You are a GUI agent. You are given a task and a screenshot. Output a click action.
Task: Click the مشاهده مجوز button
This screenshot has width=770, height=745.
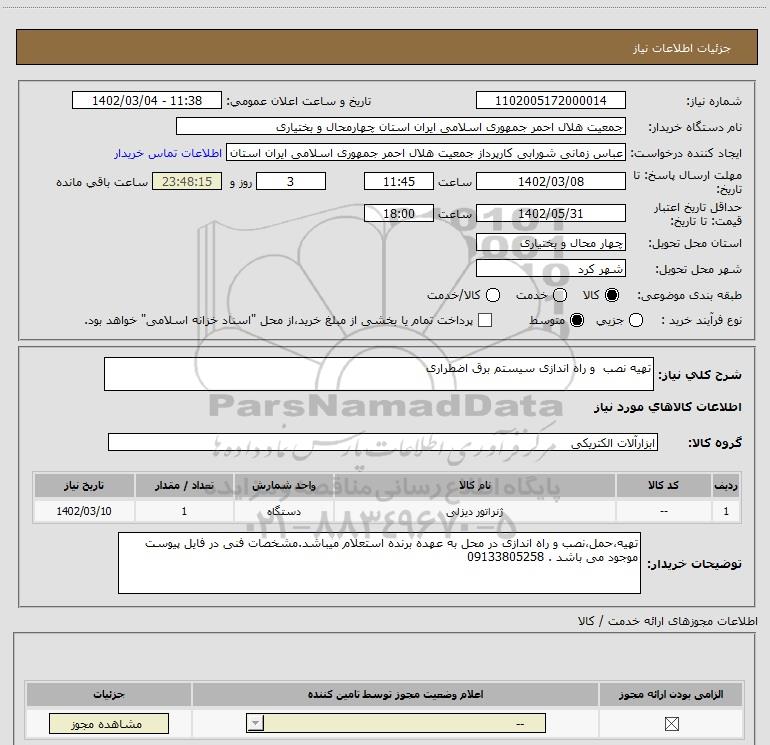(109, 723)
